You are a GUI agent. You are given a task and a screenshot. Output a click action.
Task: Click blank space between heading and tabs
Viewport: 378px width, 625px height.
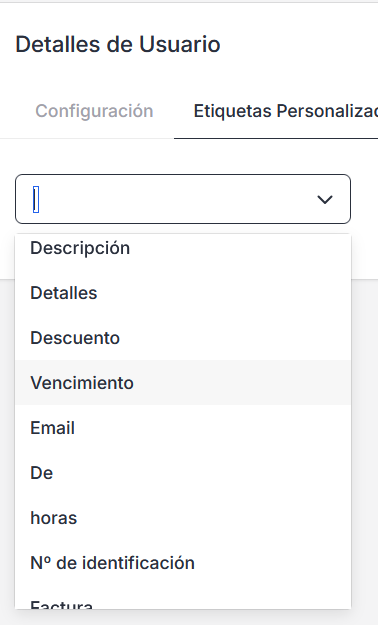(189, 78)
